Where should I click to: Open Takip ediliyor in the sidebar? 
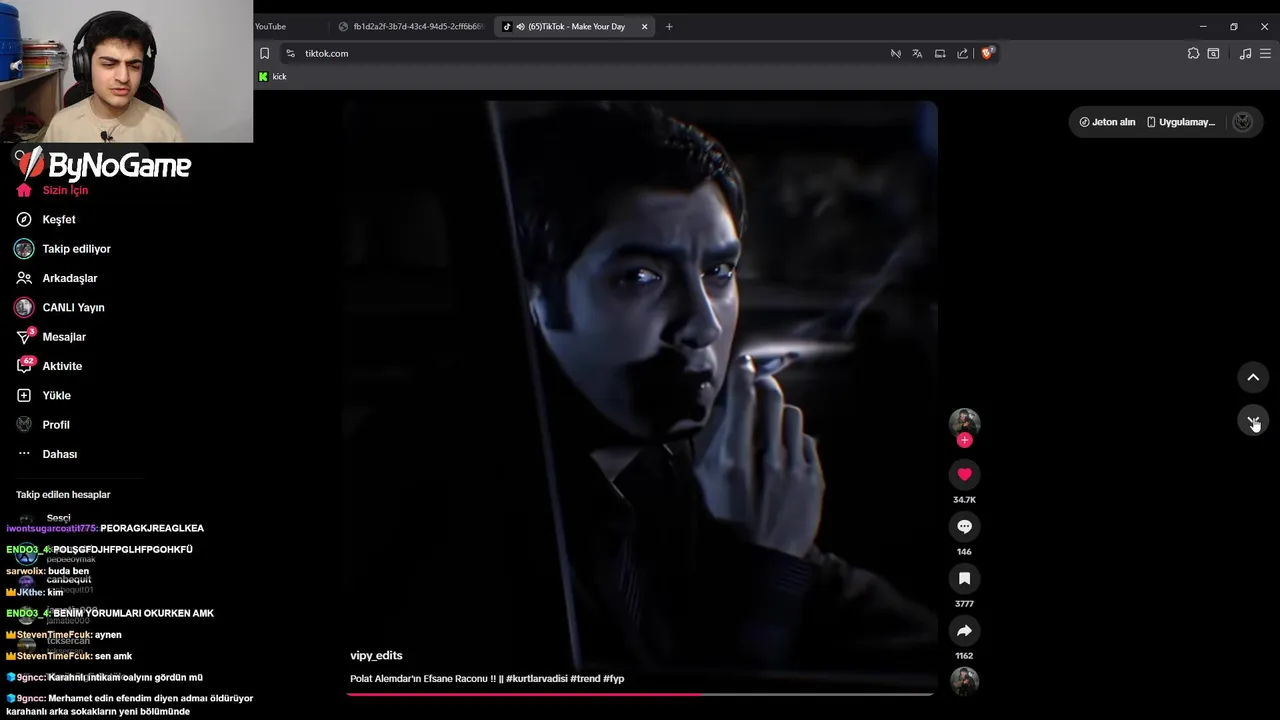tap(76, 249)
